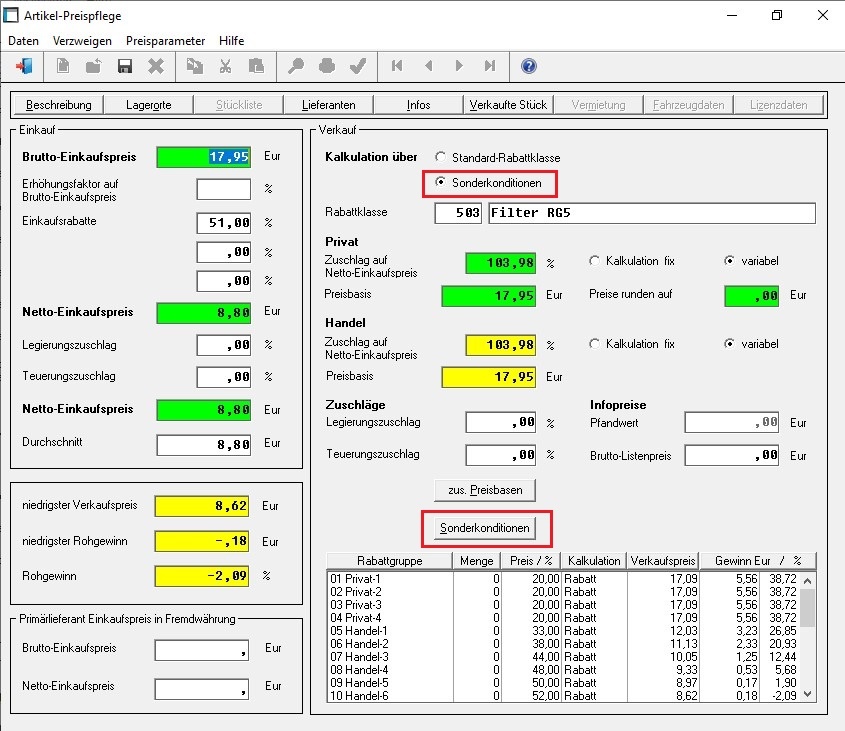Click the Brutto-Einkaufspreis green input field
The image size is (845, 731).
point(204,157)
